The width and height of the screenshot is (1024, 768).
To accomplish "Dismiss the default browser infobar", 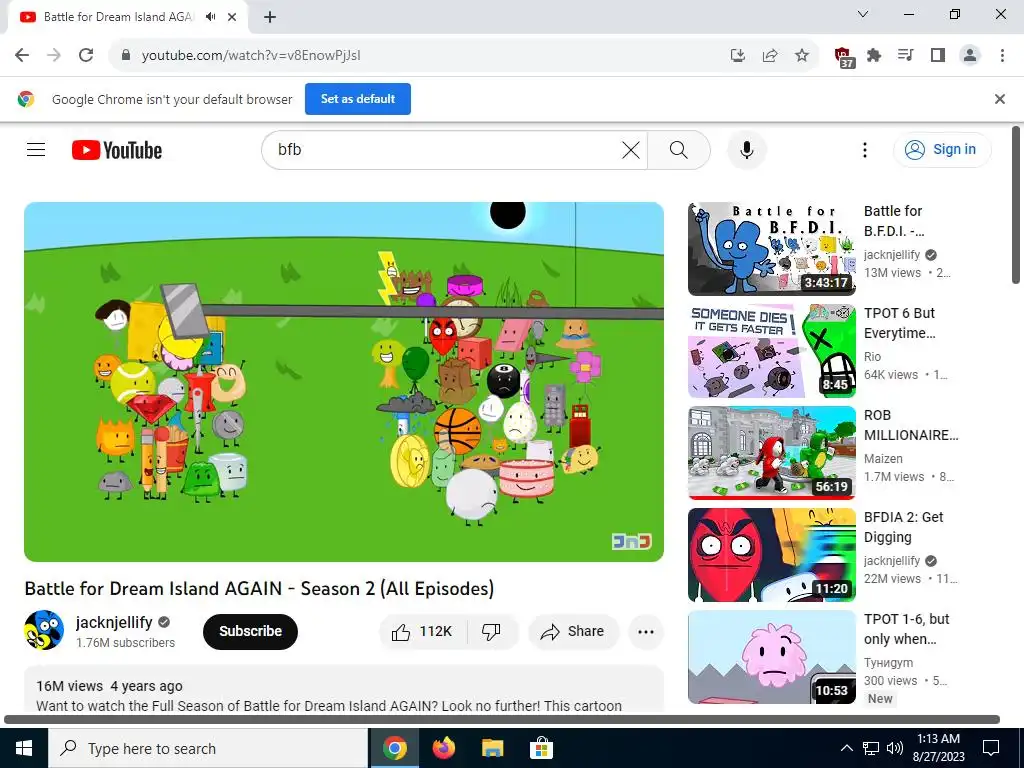I will (999, 99).
